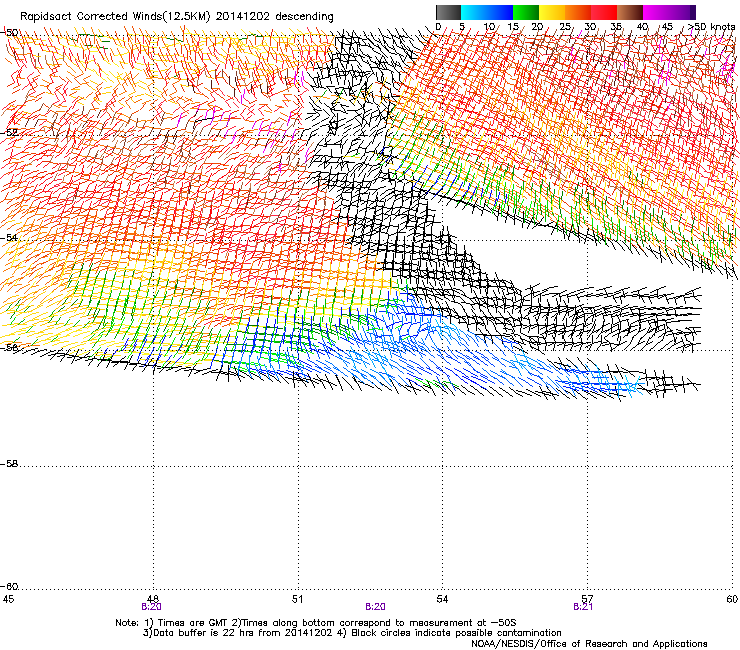Click the latitude axis label '-56'
Viewport: 740px width, 650px height.
pyautogui.click(x=9, y=347)
